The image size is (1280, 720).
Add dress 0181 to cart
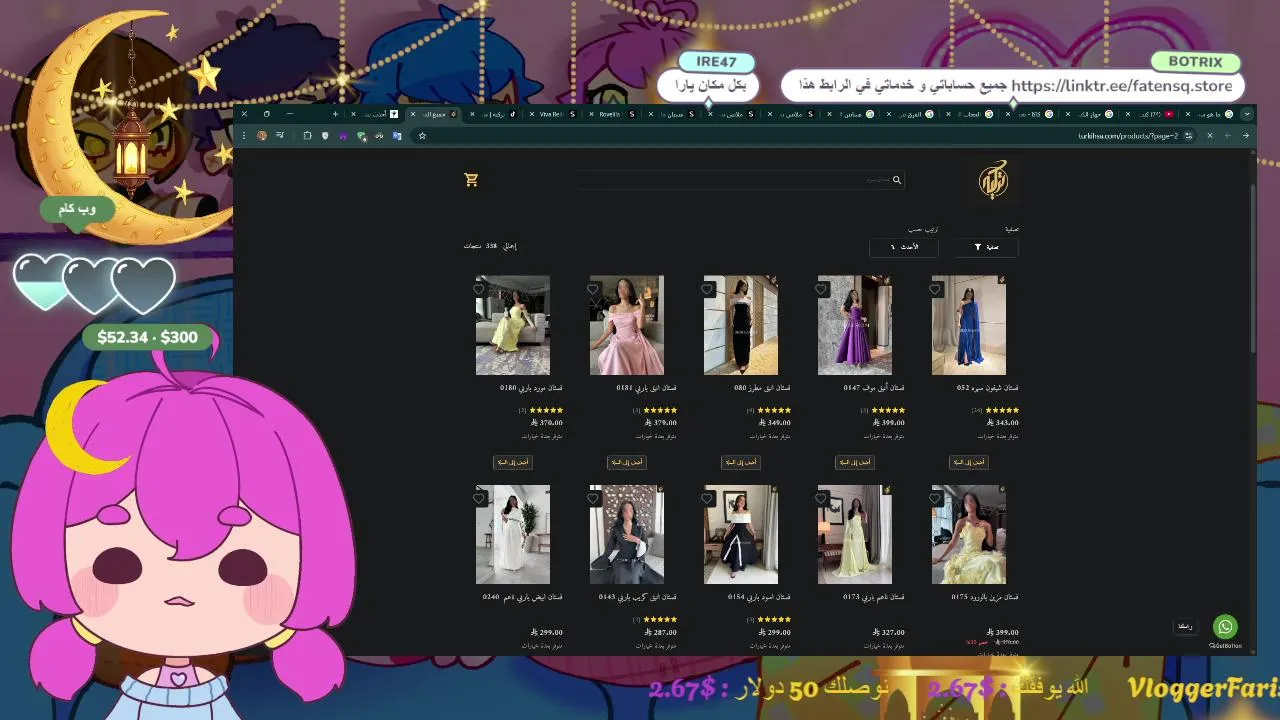pos(626,462)
